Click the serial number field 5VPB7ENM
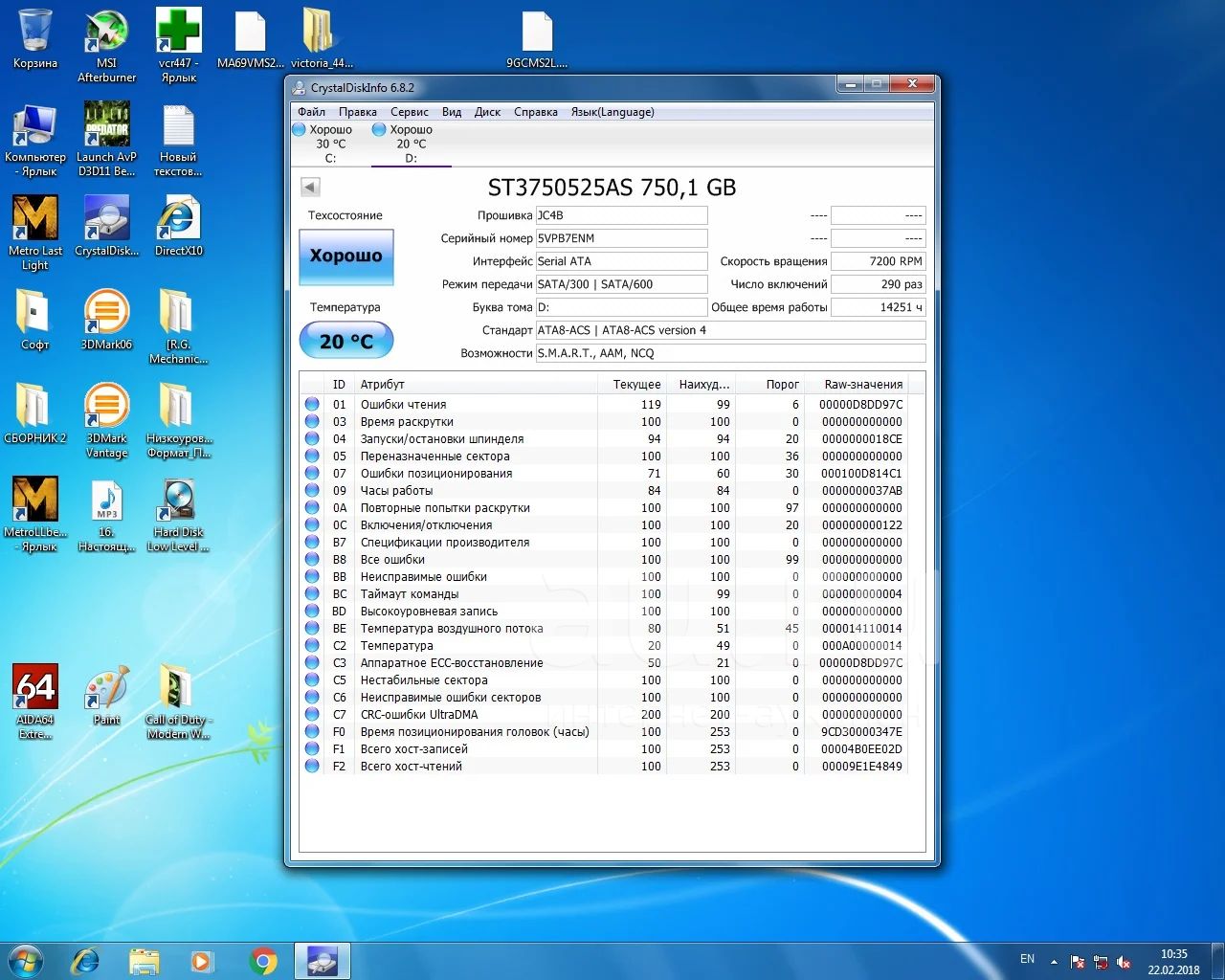 [621, 238]
